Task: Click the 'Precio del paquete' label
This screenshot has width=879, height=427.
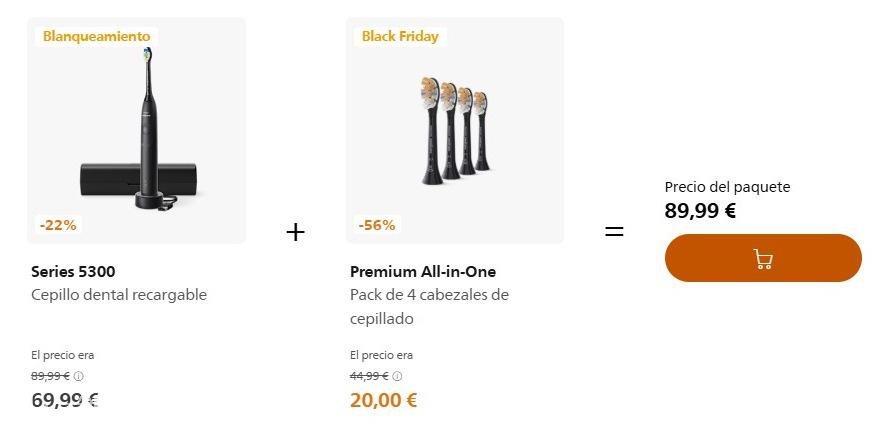Action: coord(727,187)
